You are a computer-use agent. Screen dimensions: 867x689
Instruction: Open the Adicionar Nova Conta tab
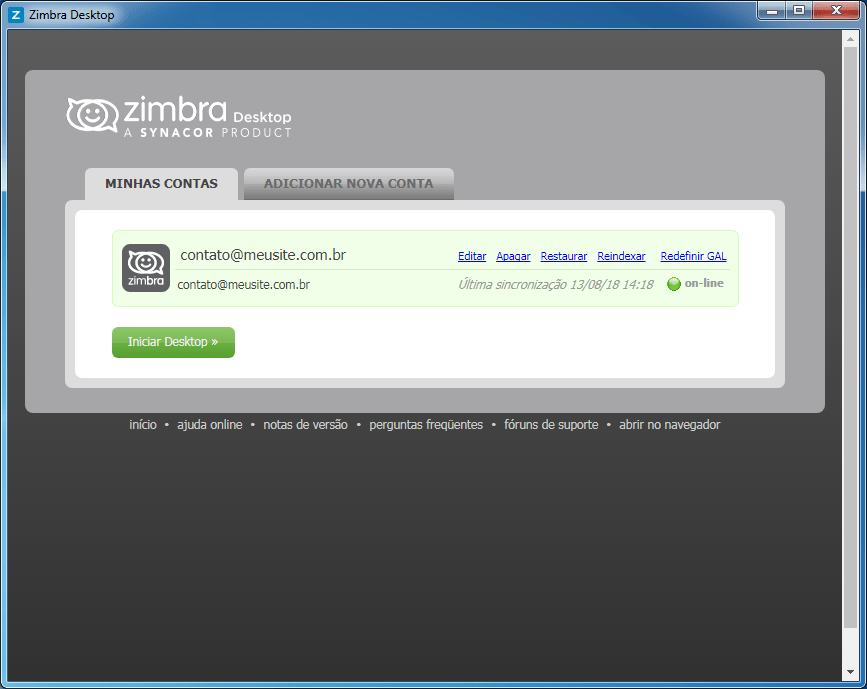click(348, 184)
